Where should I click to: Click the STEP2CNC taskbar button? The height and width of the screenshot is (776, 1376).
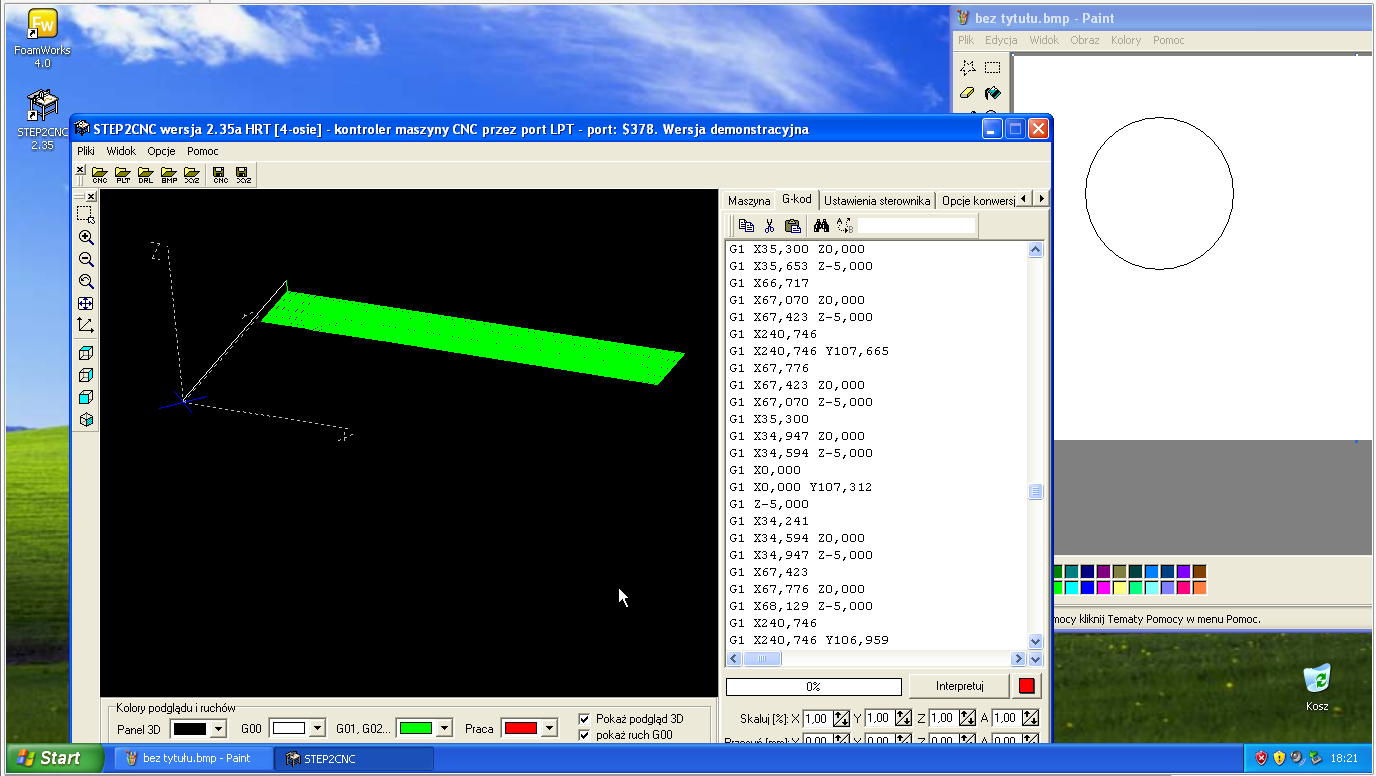tap(353, 758)
